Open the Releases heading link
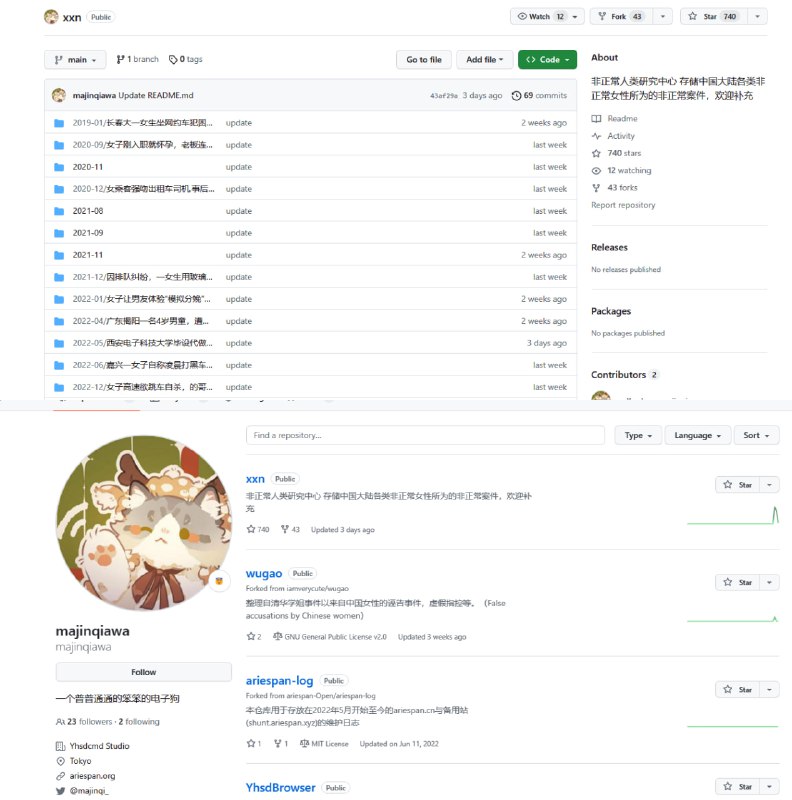This screenshot has width=792, height=800. [x=609, y=247]
